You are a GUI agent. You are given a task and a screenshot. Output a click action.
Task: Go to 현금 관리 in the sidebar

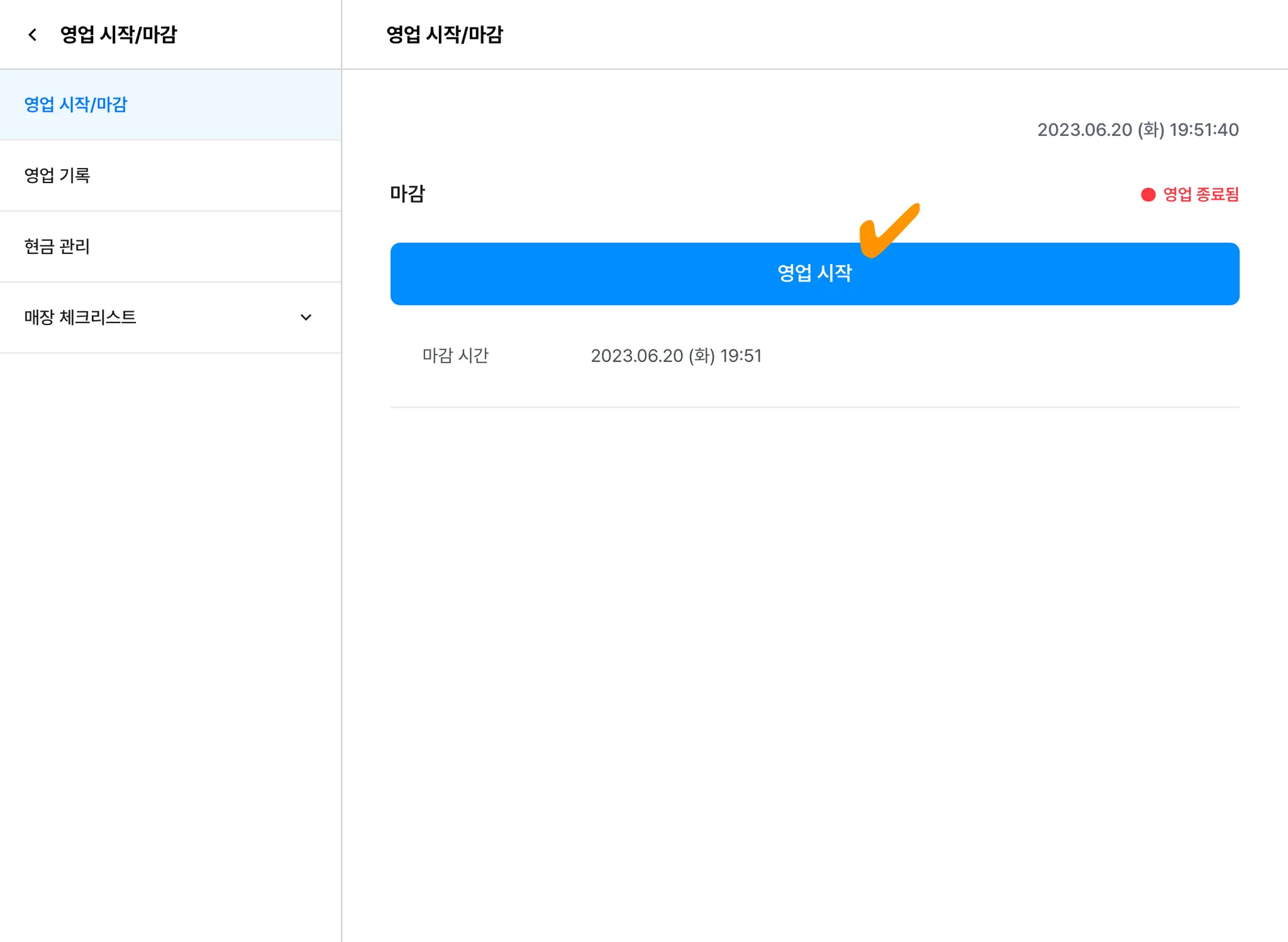pyautogui.click(x=57, y=247)
